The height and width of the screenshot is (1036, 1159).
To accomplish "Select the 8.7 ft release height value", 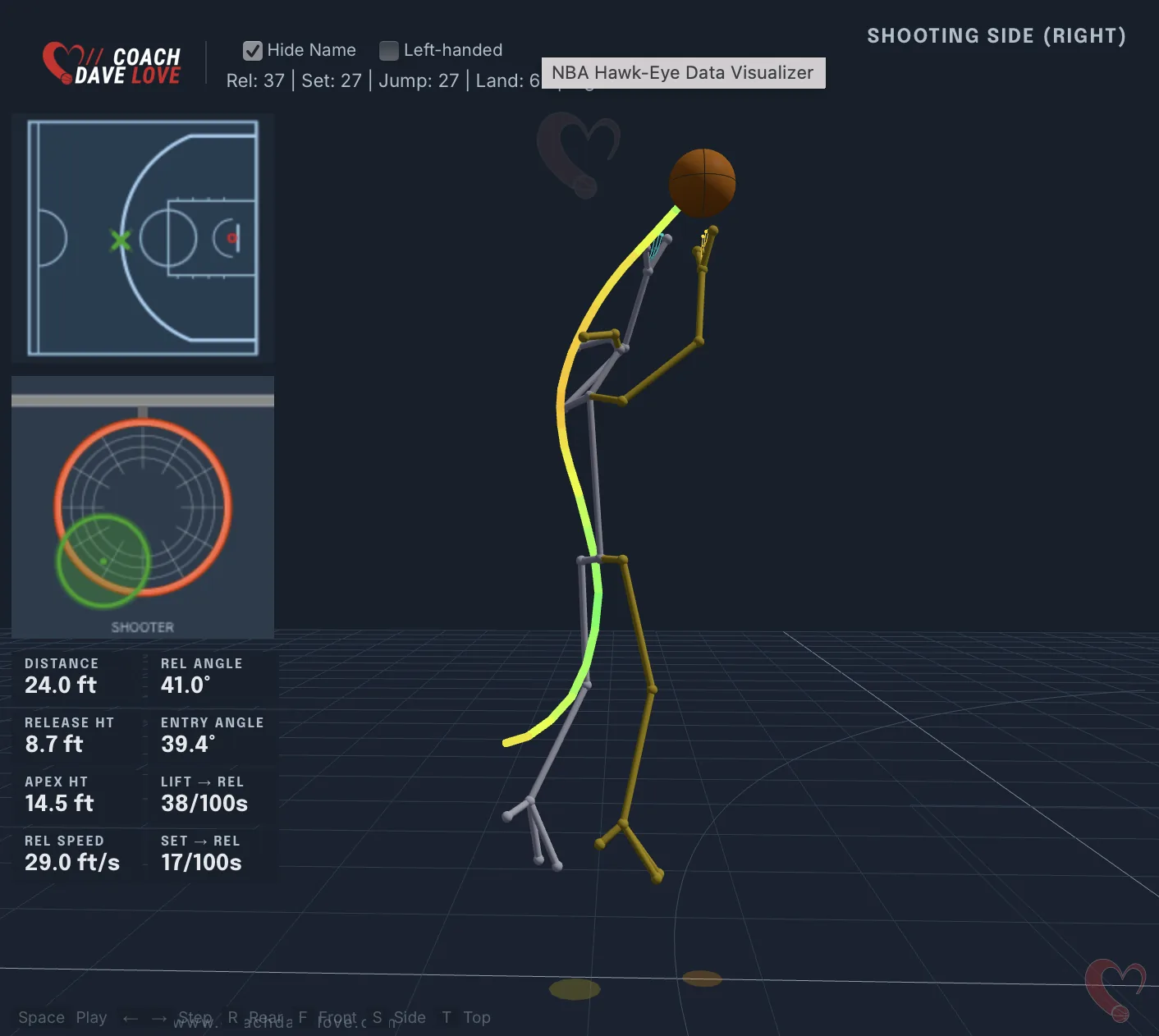I will click(x=54, y=744).
